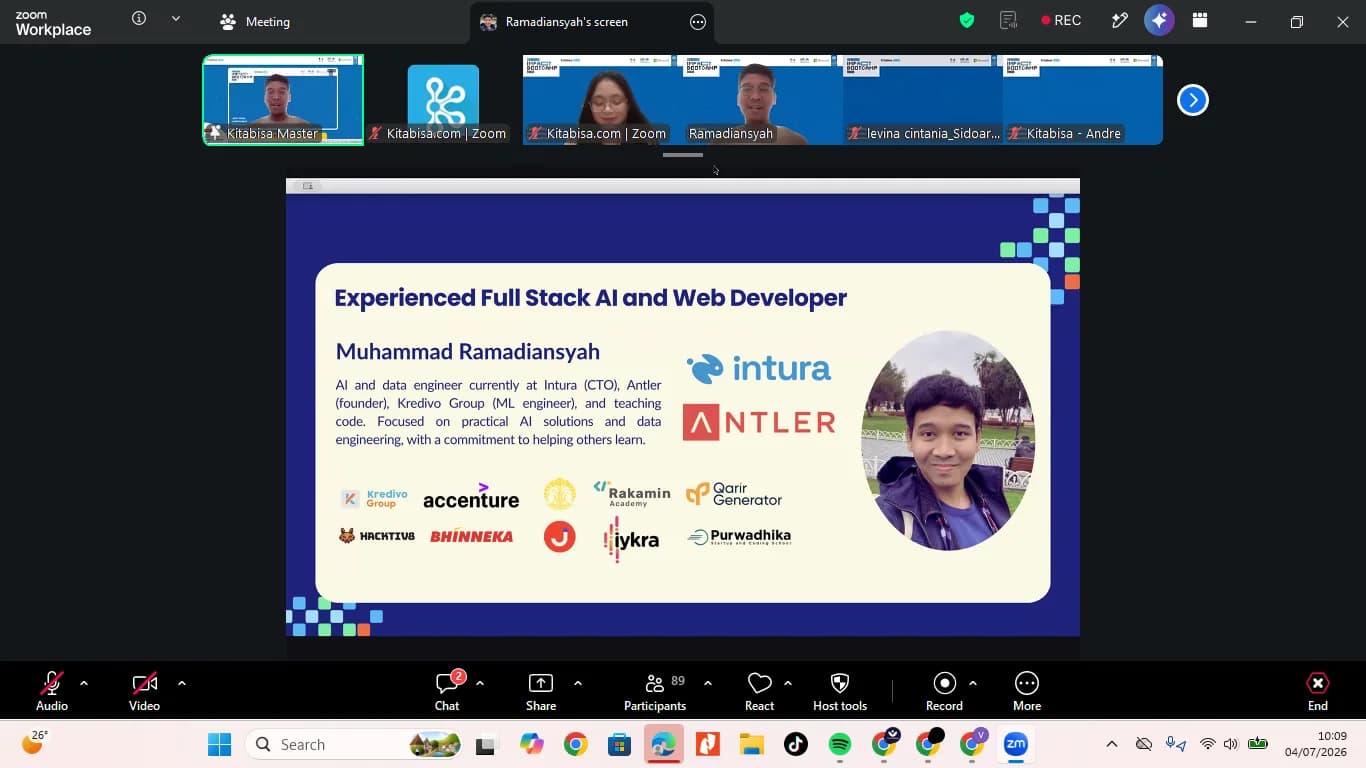Open Task View on the taskbar

coord(486,744)
